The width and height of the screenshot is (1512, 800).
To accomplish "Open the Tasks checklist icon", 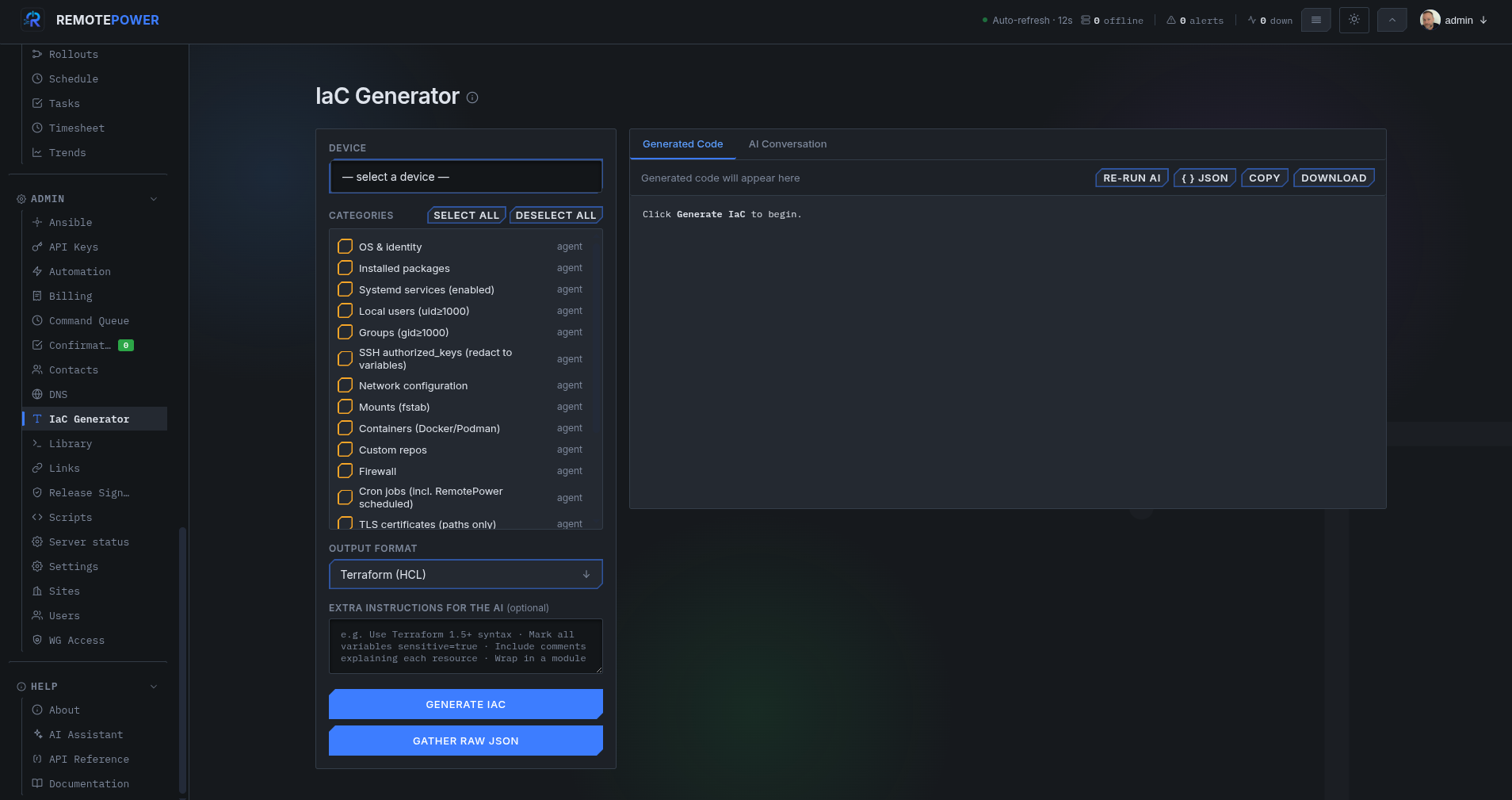I will (37, 103).
